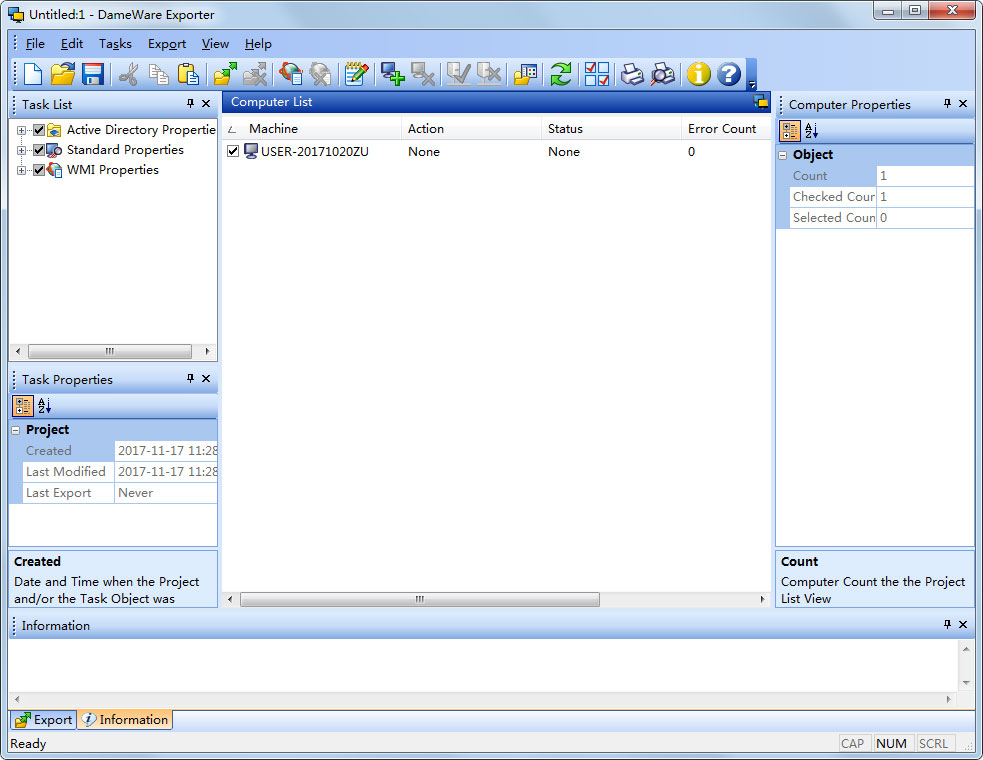Save project using the floppy disk icon

93,74
